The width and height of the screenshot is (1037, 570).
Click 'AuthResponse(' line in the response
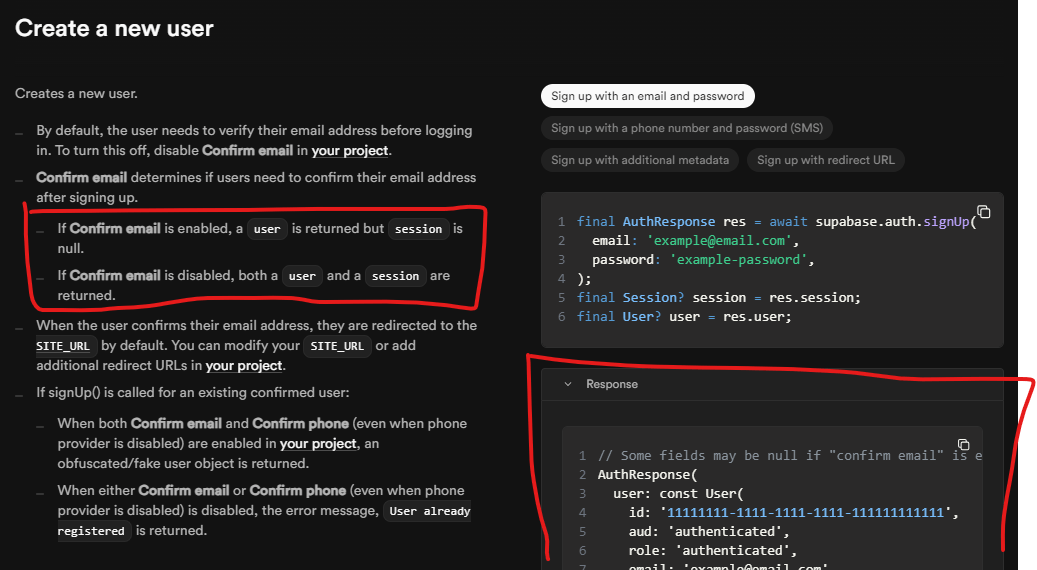(647, 475)
